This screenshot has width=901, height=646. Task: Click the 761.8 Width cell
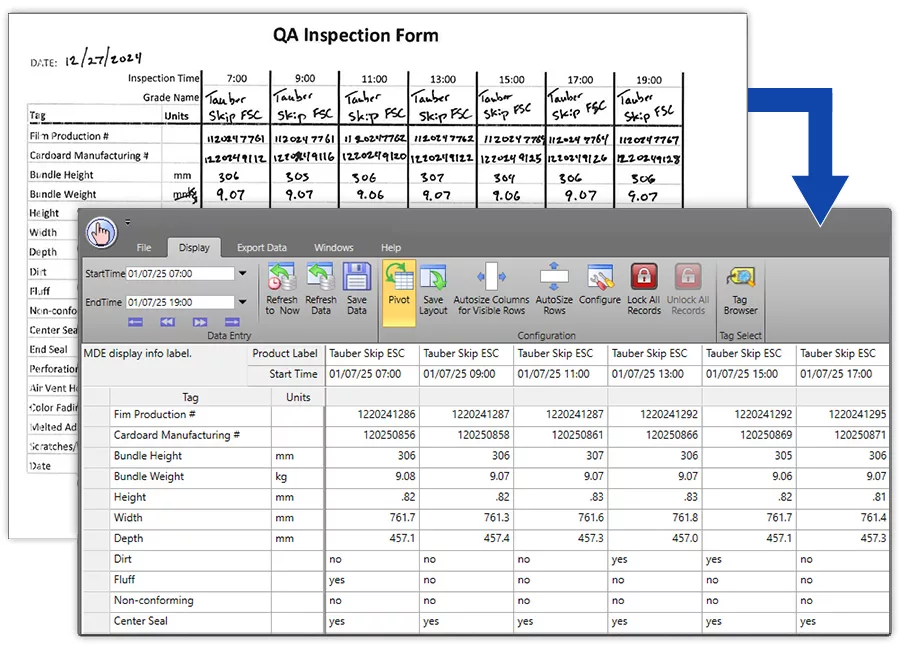(x=654, y=518)
